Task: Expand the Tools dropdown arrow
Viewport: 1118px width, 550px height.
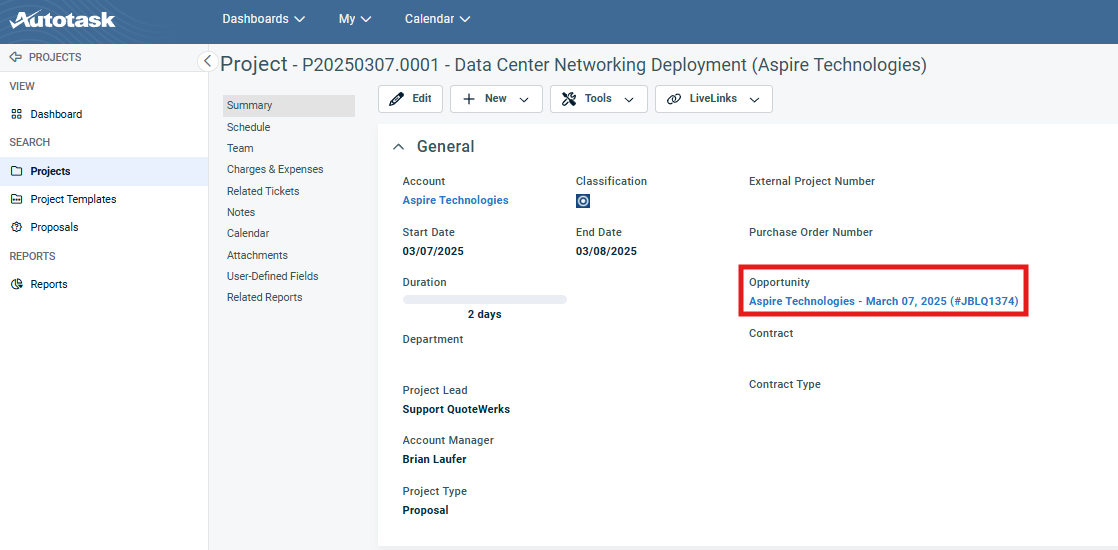Action: click(629, 100)
